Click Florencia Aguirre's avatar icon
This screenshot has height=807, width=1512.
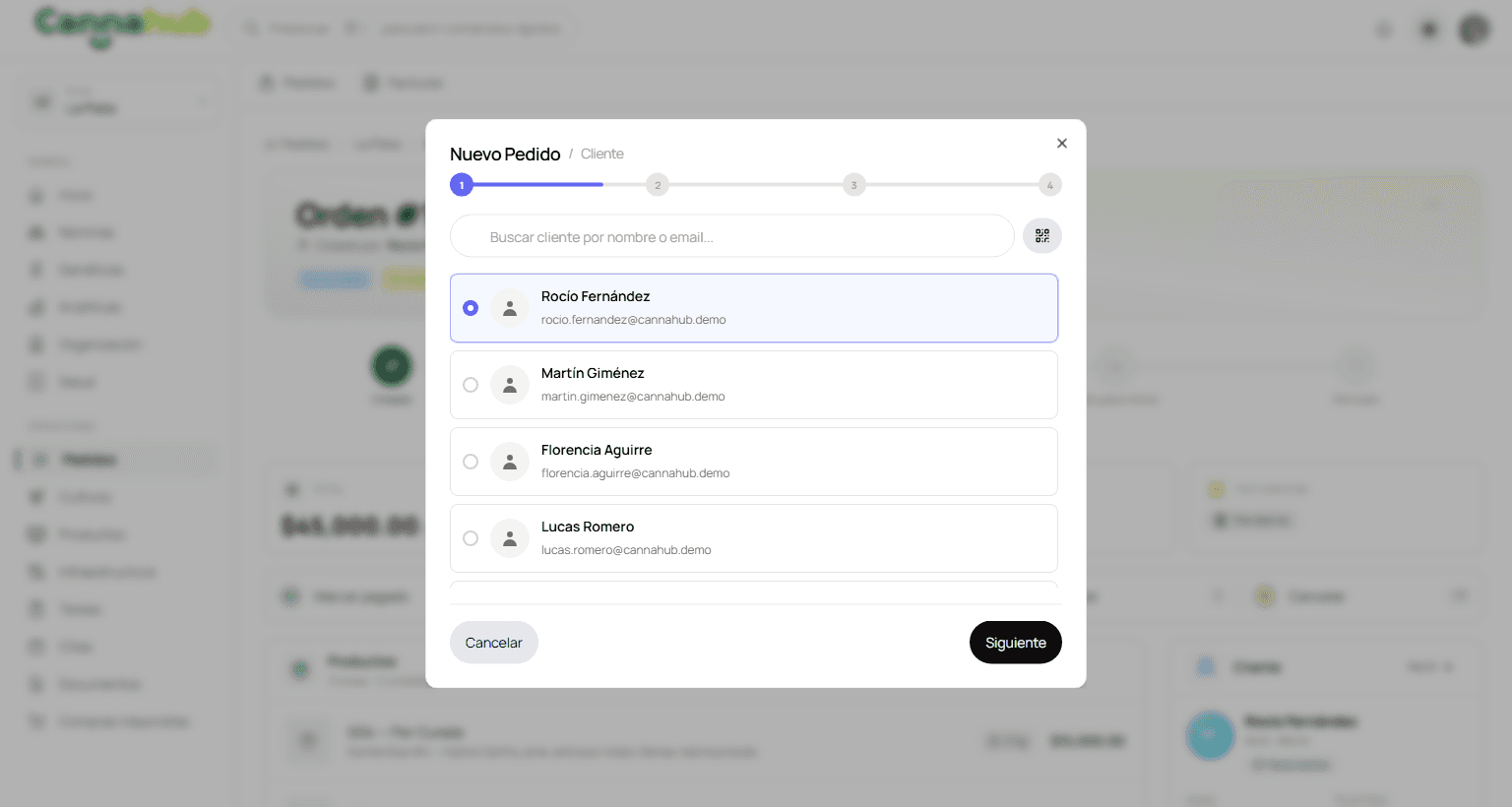(510, 462)
